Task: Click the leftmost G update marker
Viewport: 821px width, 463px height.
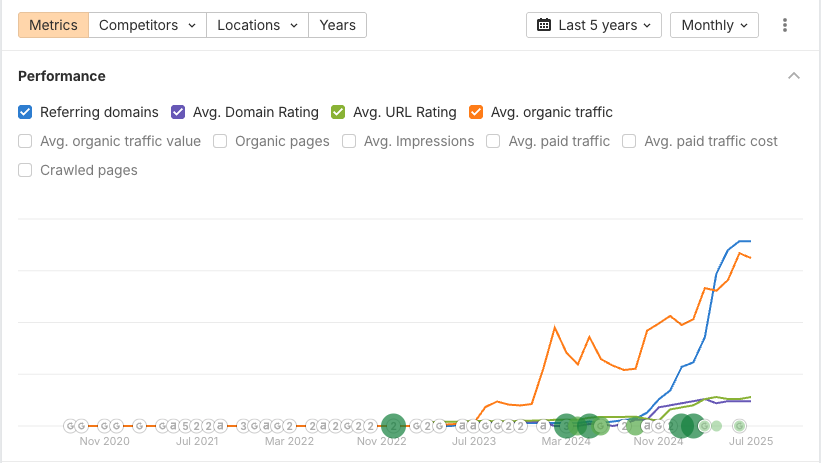Action: coord(71,426)
